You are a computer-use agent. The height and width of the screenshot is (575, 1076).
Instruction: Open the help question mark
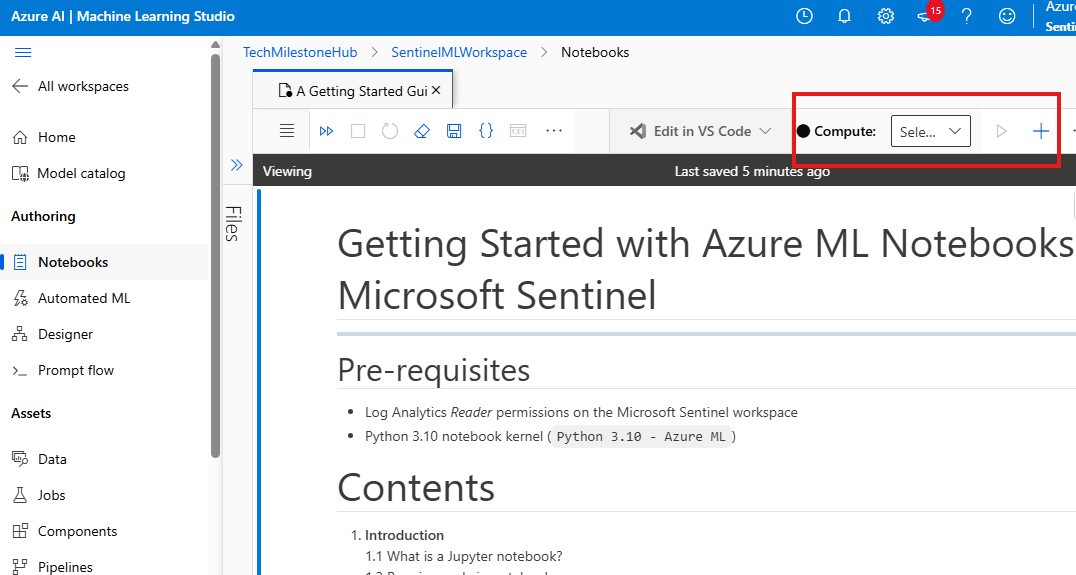(x=967, y=16)
